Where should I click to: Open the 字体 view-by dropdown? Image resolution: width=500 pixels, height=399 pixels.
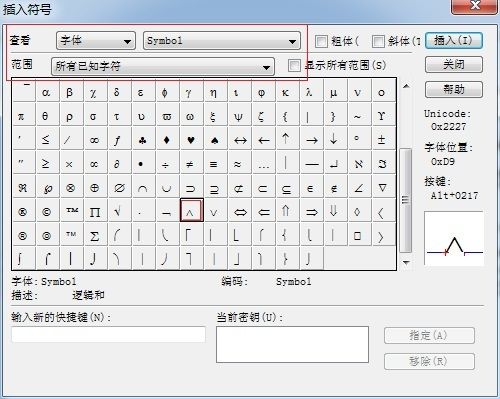point(96,41)
